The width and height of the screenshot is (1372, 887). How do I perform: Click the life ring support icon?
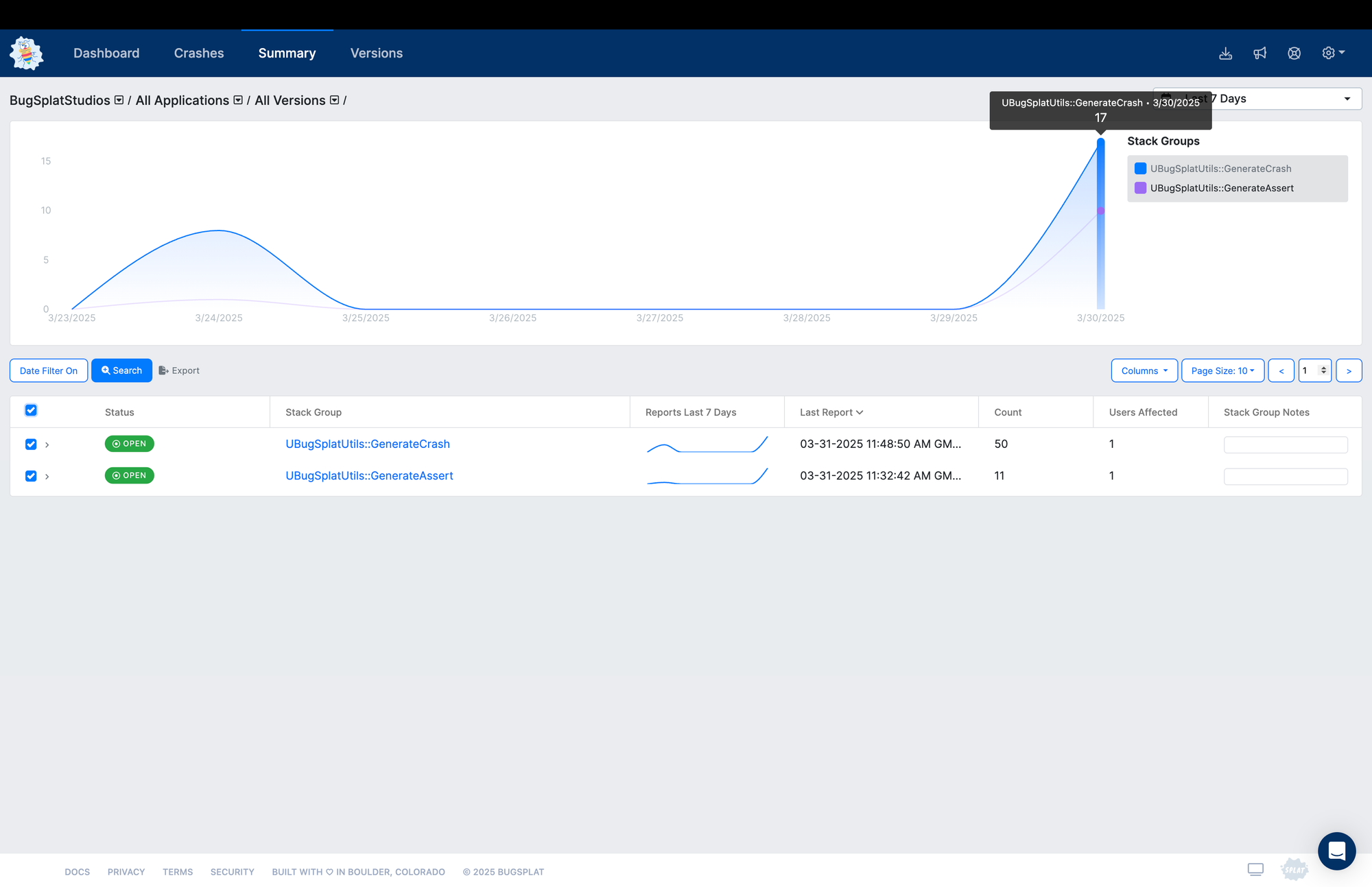click(x=1294, y=54)
